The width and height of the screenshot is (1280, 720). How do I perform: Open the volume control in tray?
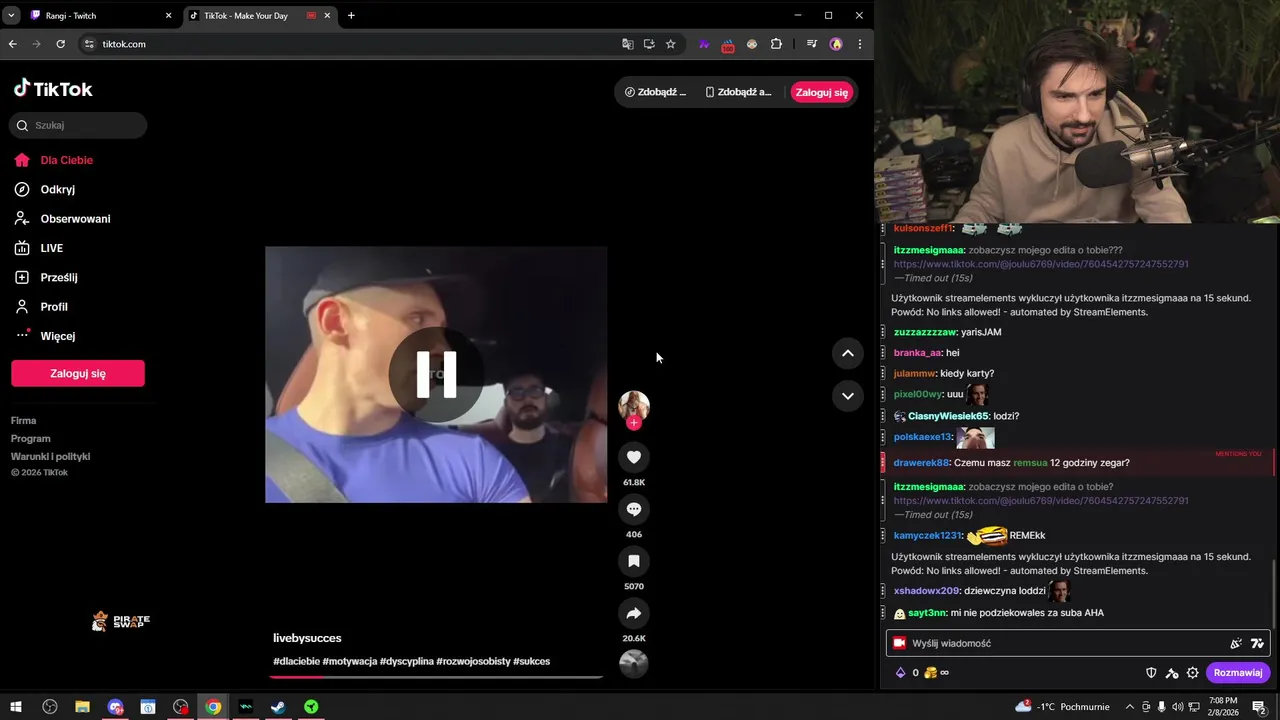(x=1176, y=707)
